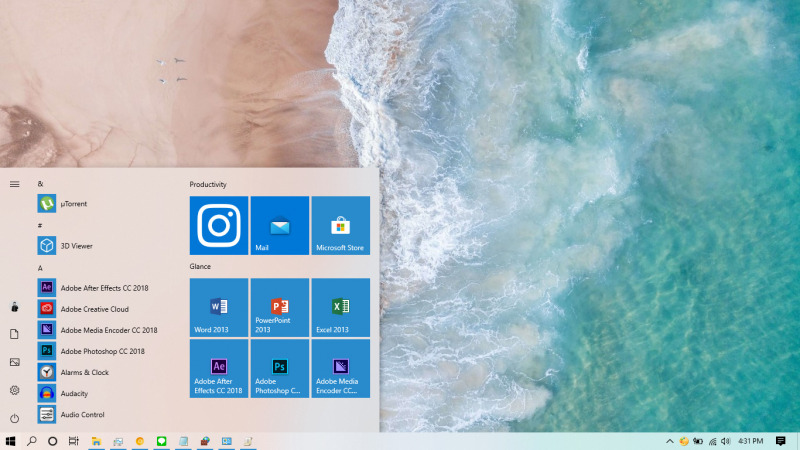Open Task View on the taskbar
Screen dimensions: 800x450
point(73,441)
